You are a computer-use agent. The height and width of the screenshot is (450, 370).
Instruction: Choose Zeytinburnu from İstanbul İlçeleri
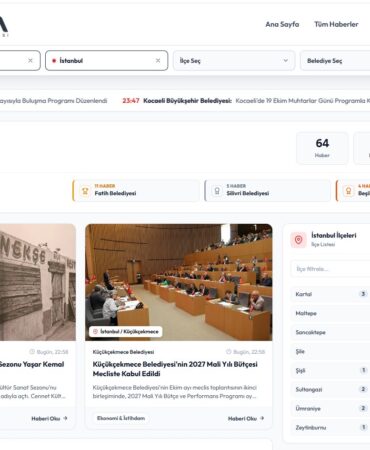pyautogui.click(x=330, y=427)
